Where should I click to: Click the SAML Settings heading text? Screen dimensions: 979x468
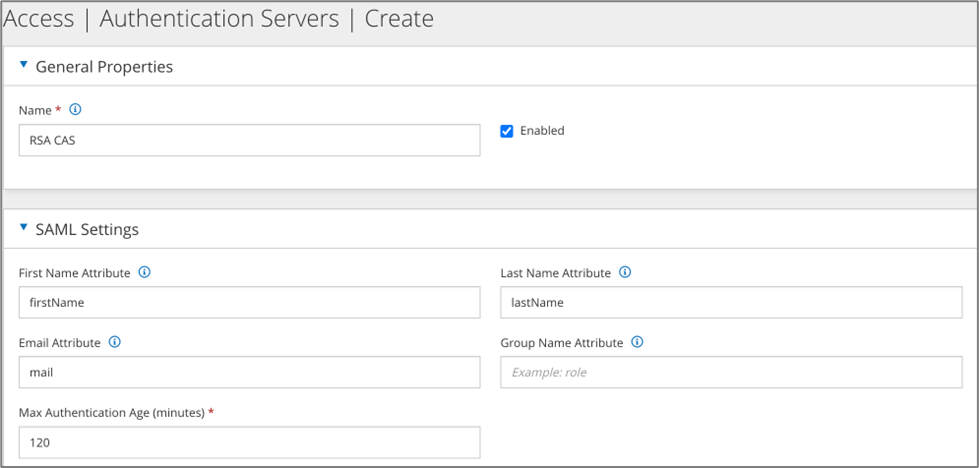click(x=87, y=230)
